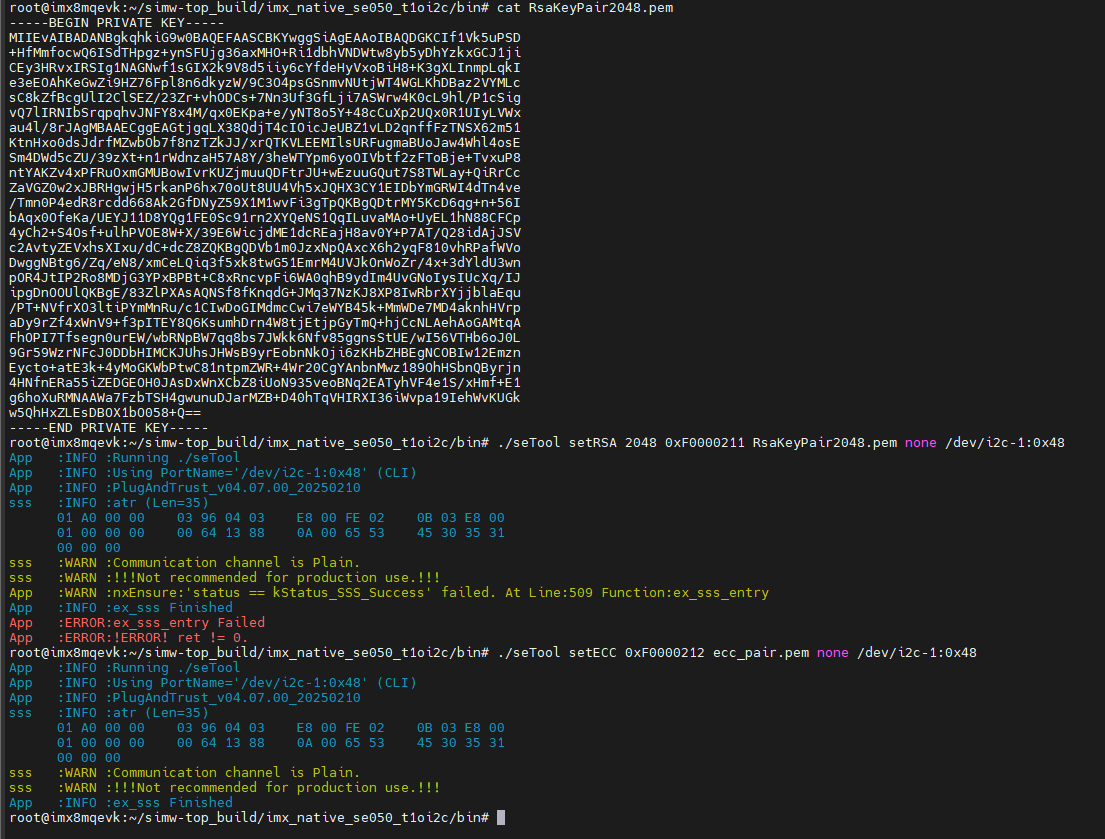
Task: Click the second 'atr (Len=35)' info line
Action: click(x=109, y=713)
